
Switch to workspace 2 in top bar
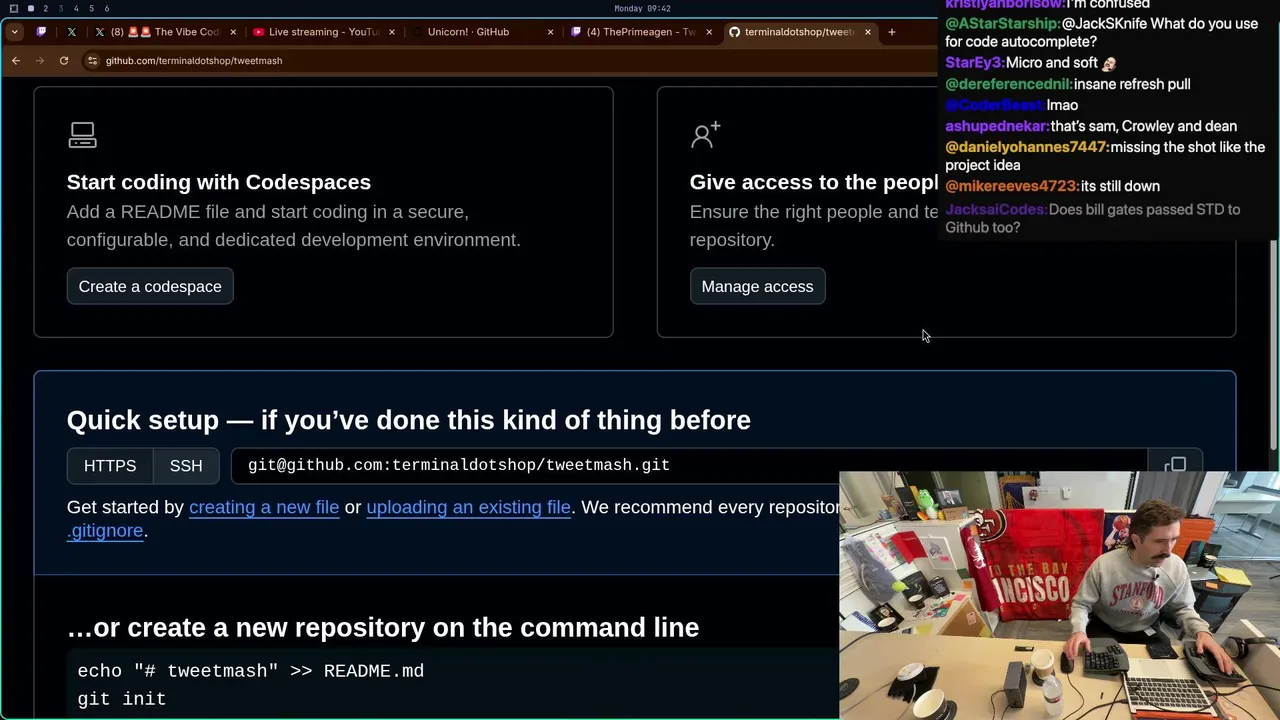tap(45, 9)
